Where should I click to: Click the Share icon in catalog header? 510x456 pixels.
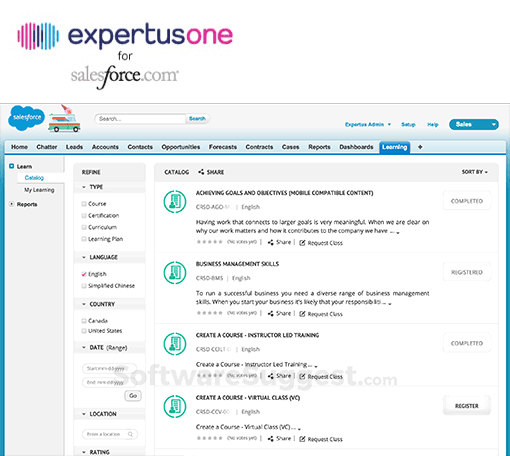pos(201,172)
